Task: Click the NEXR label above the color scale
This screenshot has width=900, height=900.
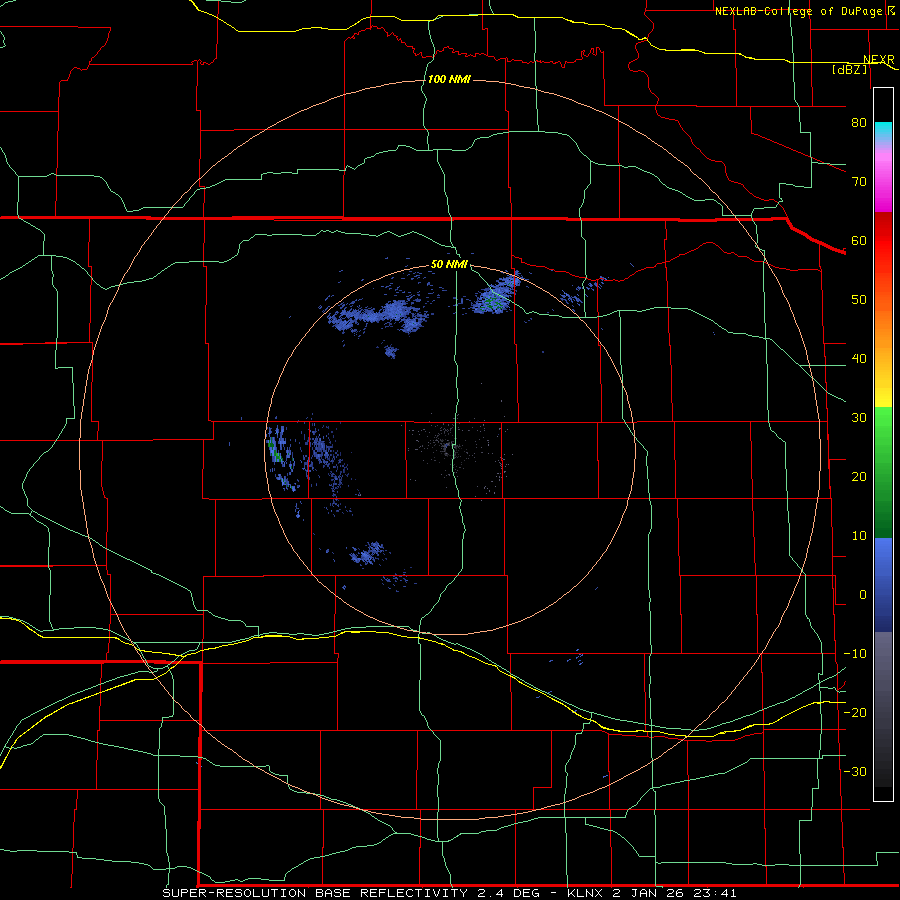Action: coord(878,60)
